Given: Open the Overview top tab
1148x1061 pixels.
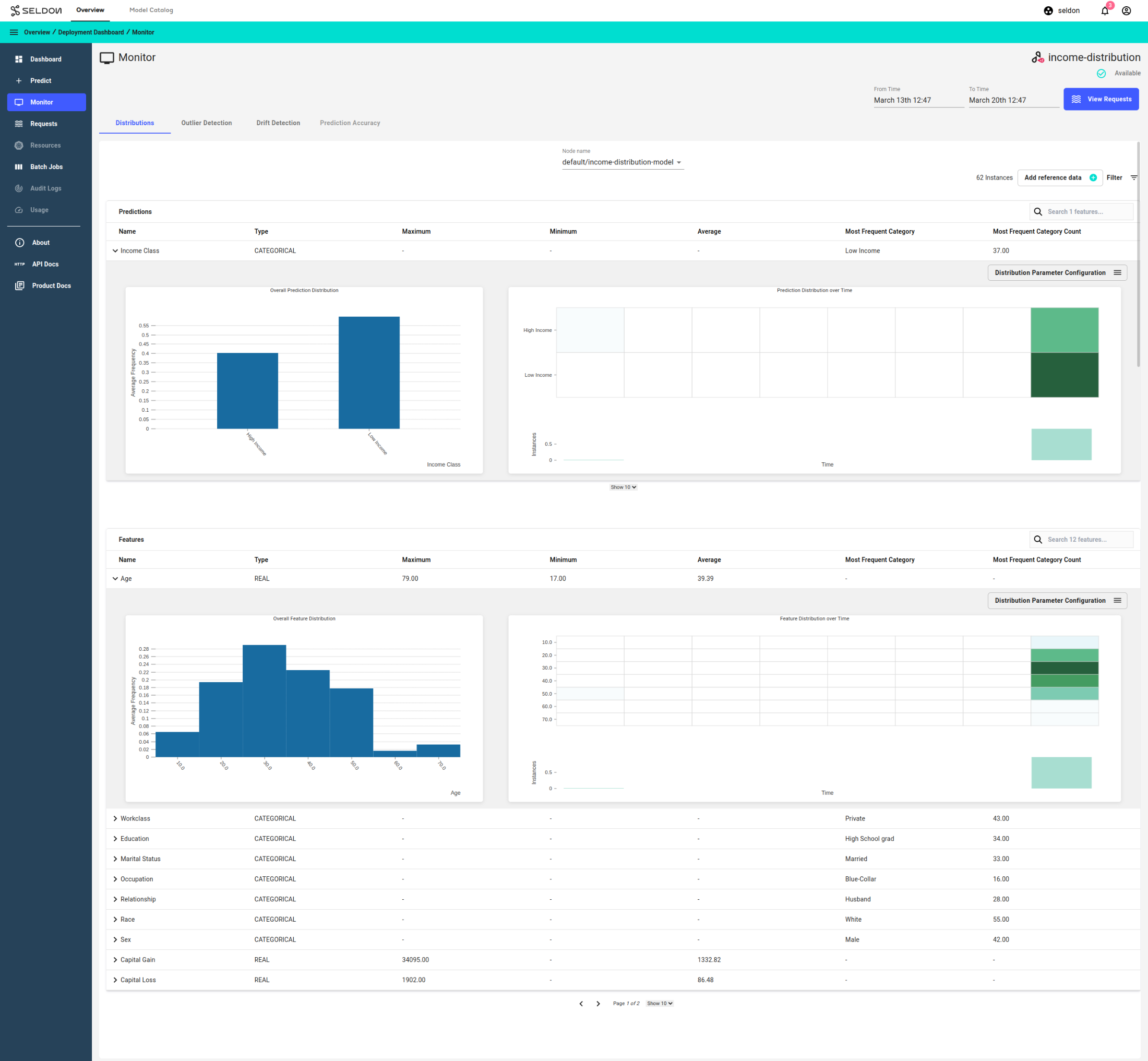Looking at the screenshot, I should tap(90, 10).
